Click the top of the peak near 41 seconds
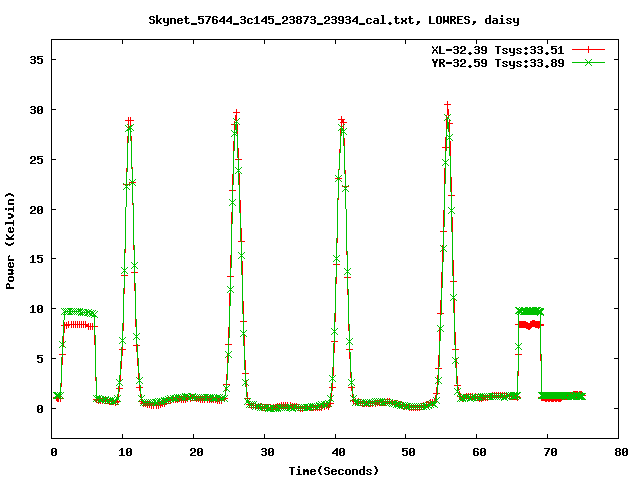640x480 pixels. pos(342,120)
